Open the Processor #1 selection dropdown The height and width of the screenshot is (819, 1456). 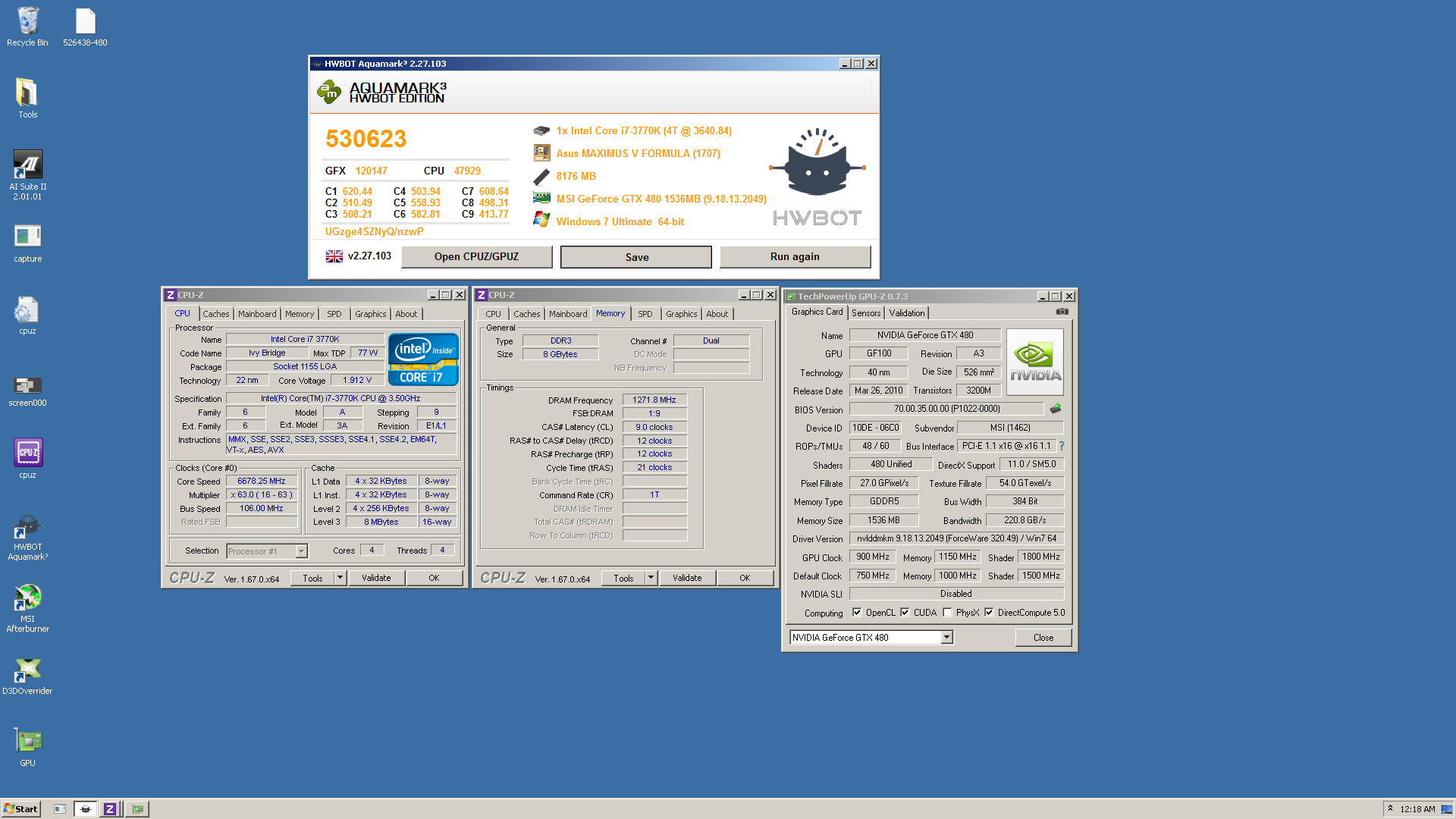pyautogui.click(x=301, y=551)
